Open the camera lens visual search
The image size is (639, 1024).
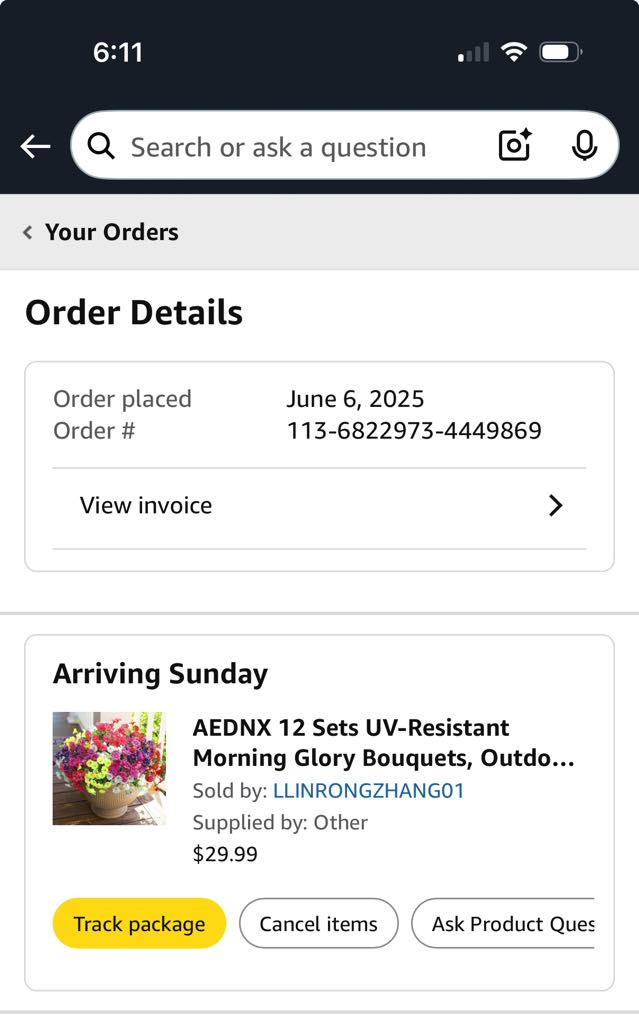coord(515,146)
